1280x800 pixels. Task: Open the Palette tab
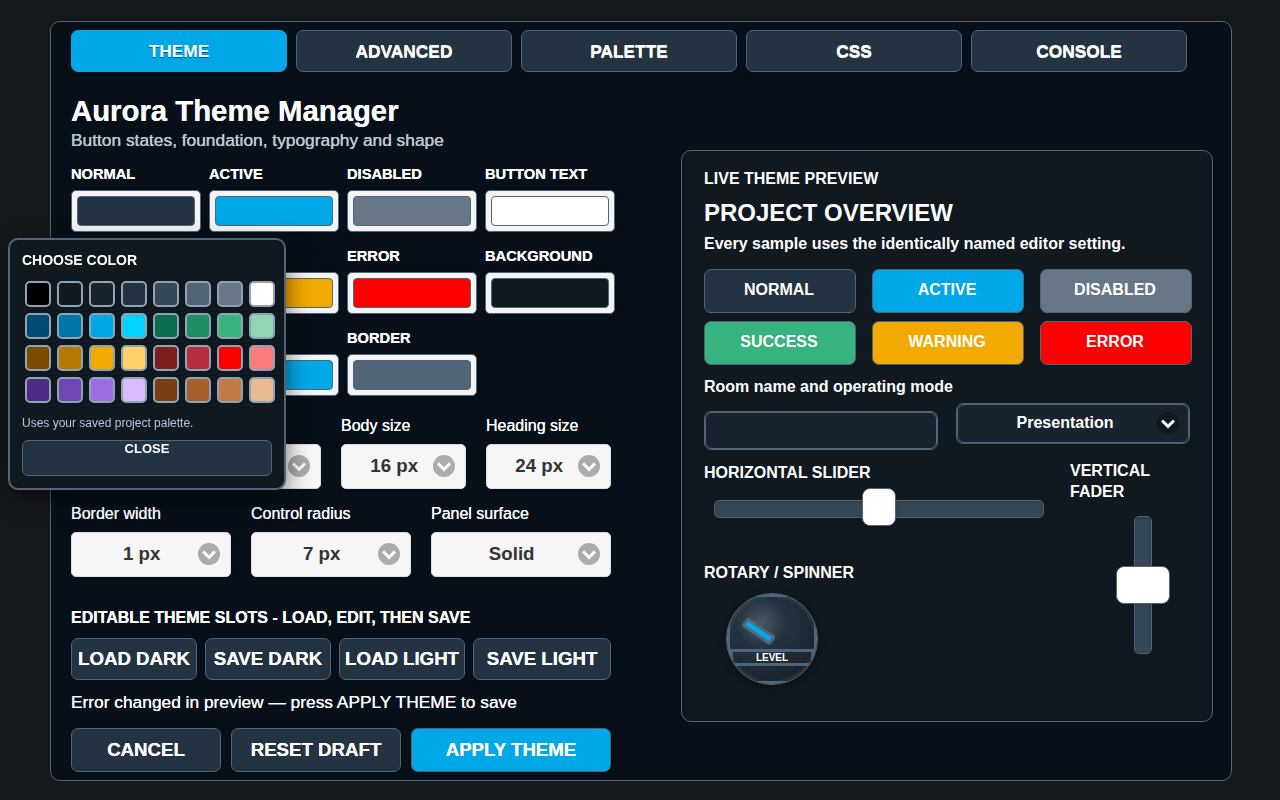(x=629, y=51)
